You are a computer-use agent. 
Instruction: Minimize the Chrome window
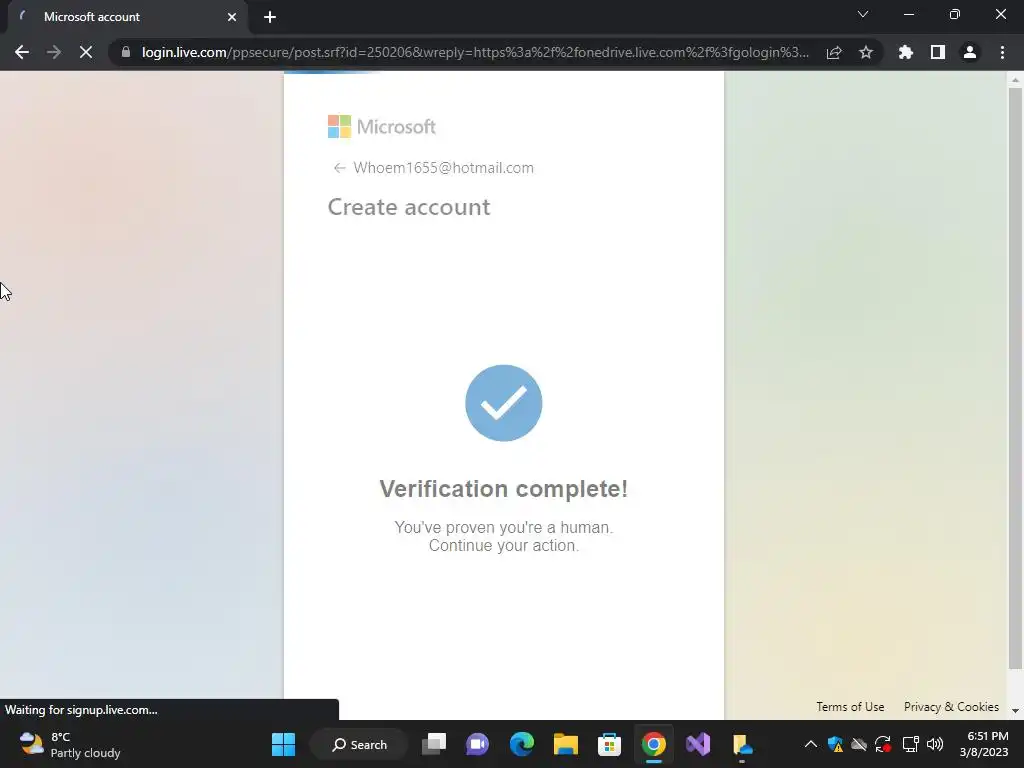[x=908, y=14]
